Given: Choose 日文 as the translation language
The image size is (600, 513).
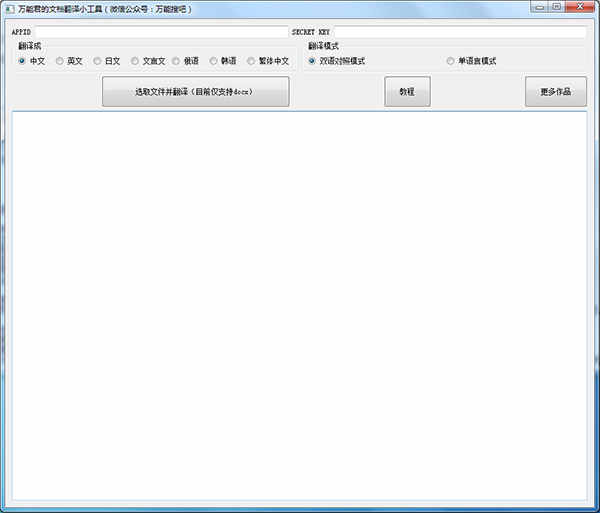Looking at the screenshot, I should click(x=107, y=61).
